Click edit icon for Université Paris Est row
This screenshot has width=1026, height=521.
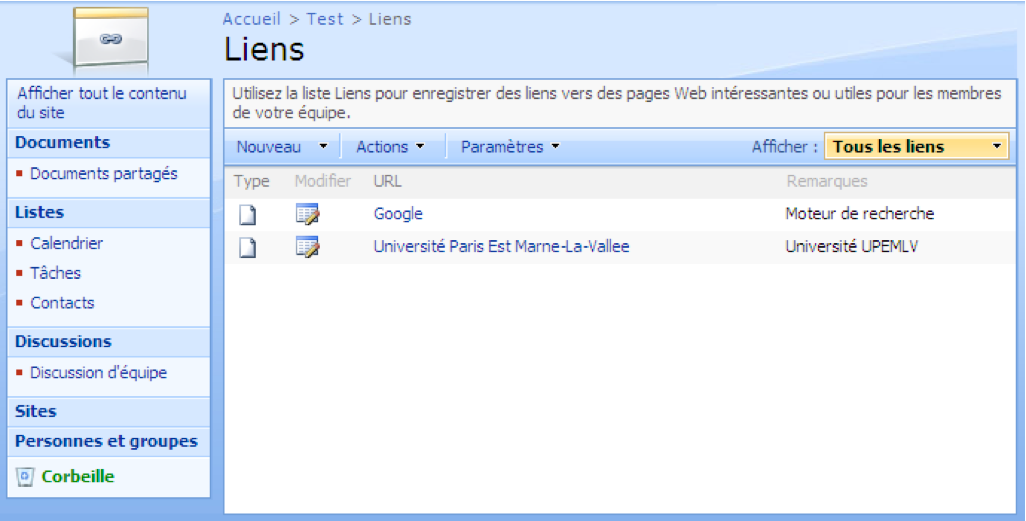[x=307, y=247]
